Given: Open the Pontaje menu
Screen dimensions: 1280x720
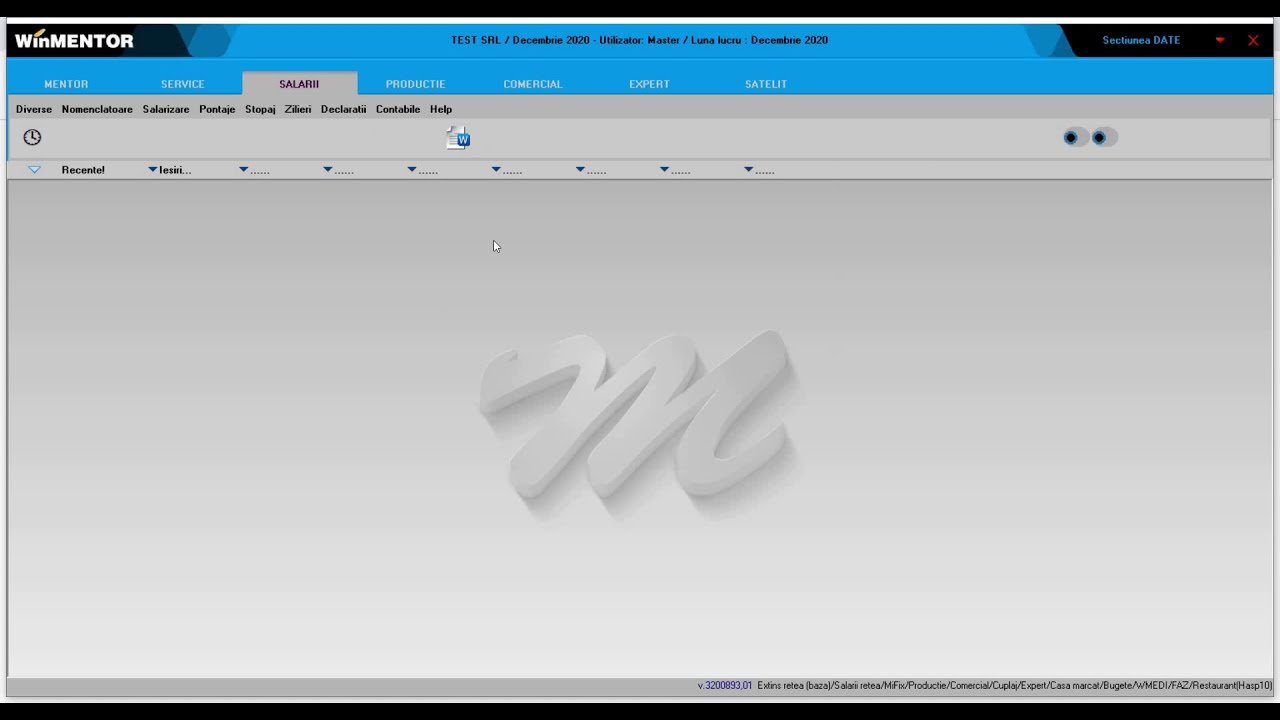Looking at the screenshot, I should pyautogui.click(x=217, y=109).
